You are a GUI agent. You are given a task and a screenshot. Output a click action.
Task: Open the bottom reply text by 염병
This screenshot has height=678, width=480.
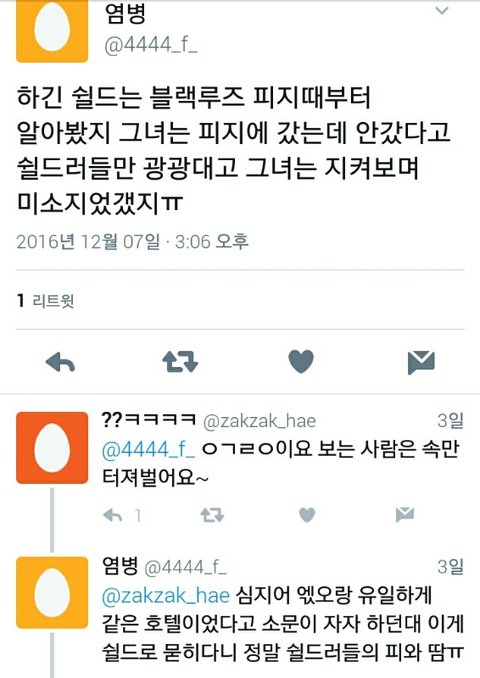pyautogui.click(x=283, y=624)
